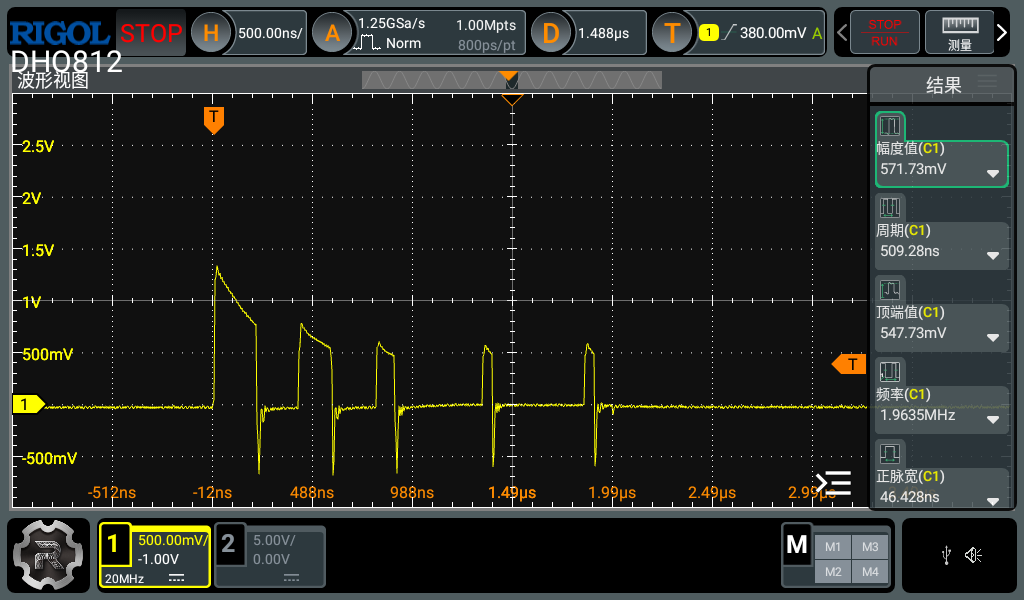
Task: Click the frequency measurement icon above 频率(C1)
Action: coord(890,371)
